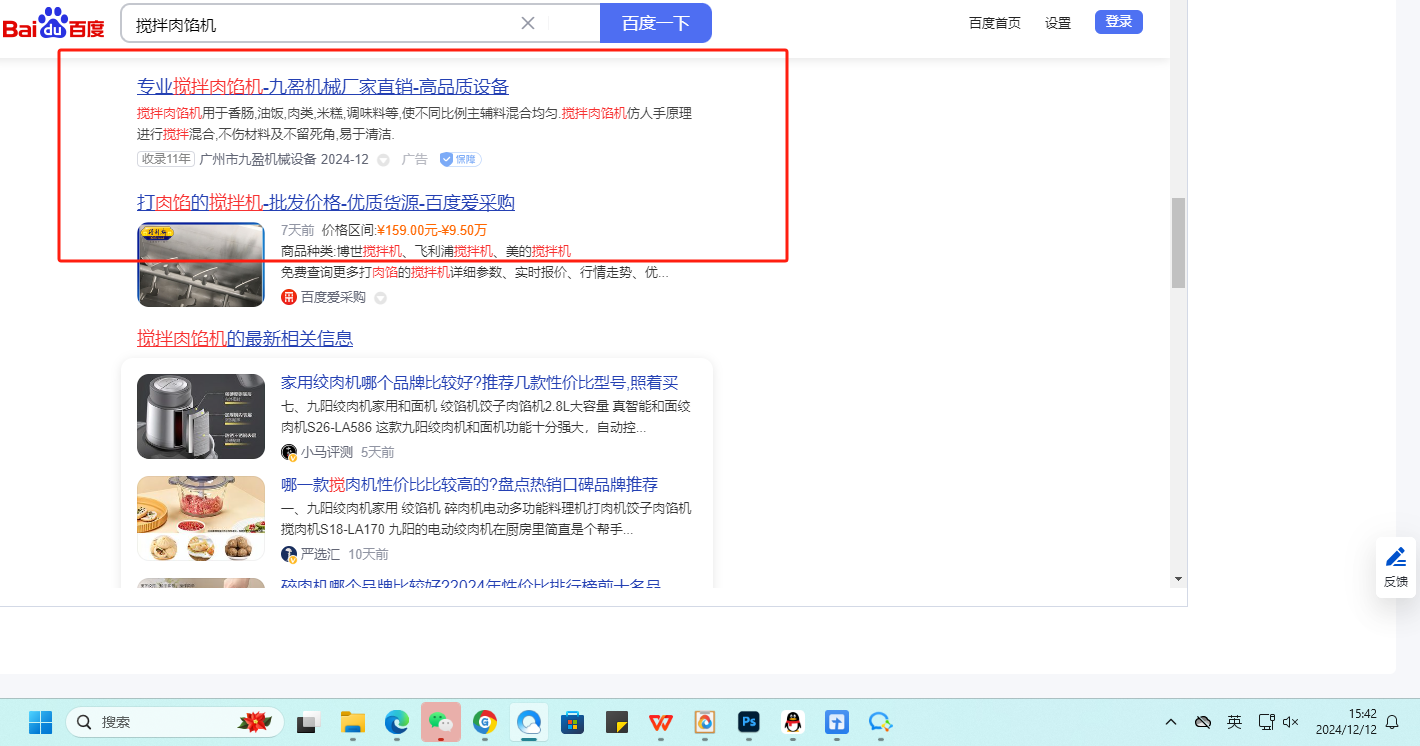1420x746 pixels.
Task: Open 专业搅拌肉馅机-九盈机械 result link
Action: click(x=322, y=87)
